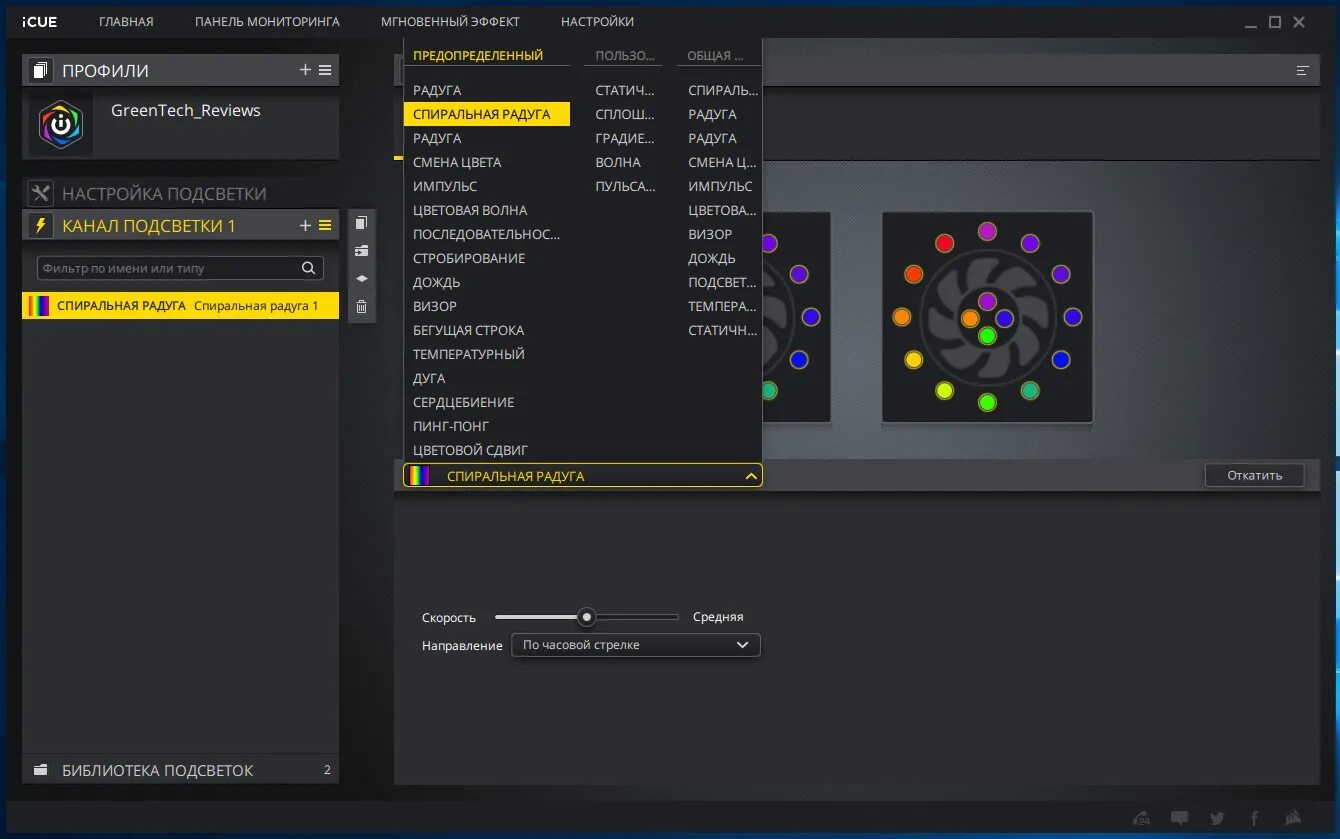This screenshot has height=839, width=1340.
Task: Select the Спиральная радуга 1 effect row
Action: coord(180,306)
